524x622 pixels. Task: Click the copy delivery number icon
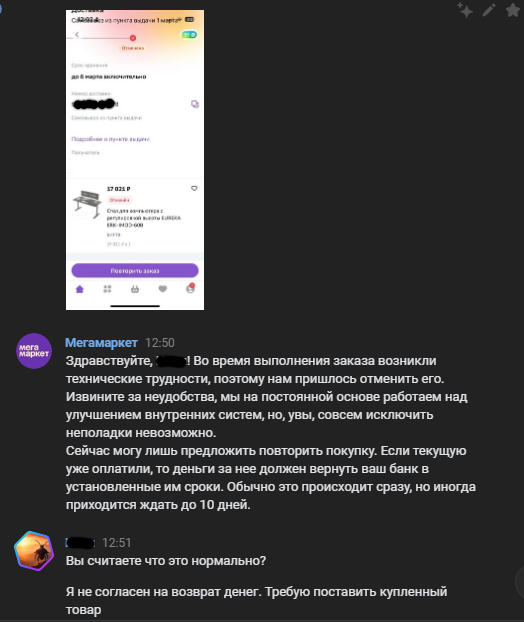pyautogui.click(x=195, y=104)
